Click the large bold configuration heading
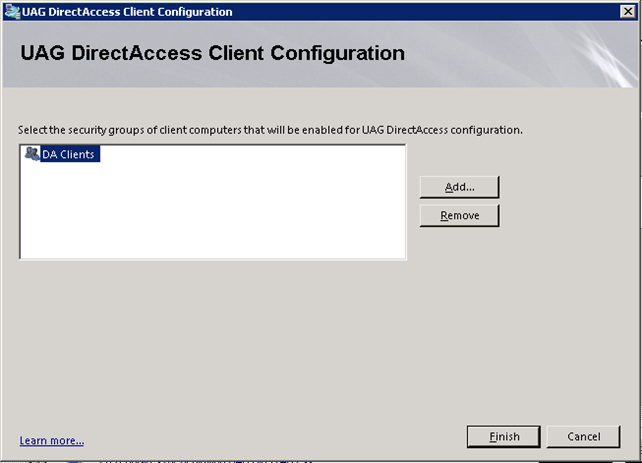 [212, 53]
